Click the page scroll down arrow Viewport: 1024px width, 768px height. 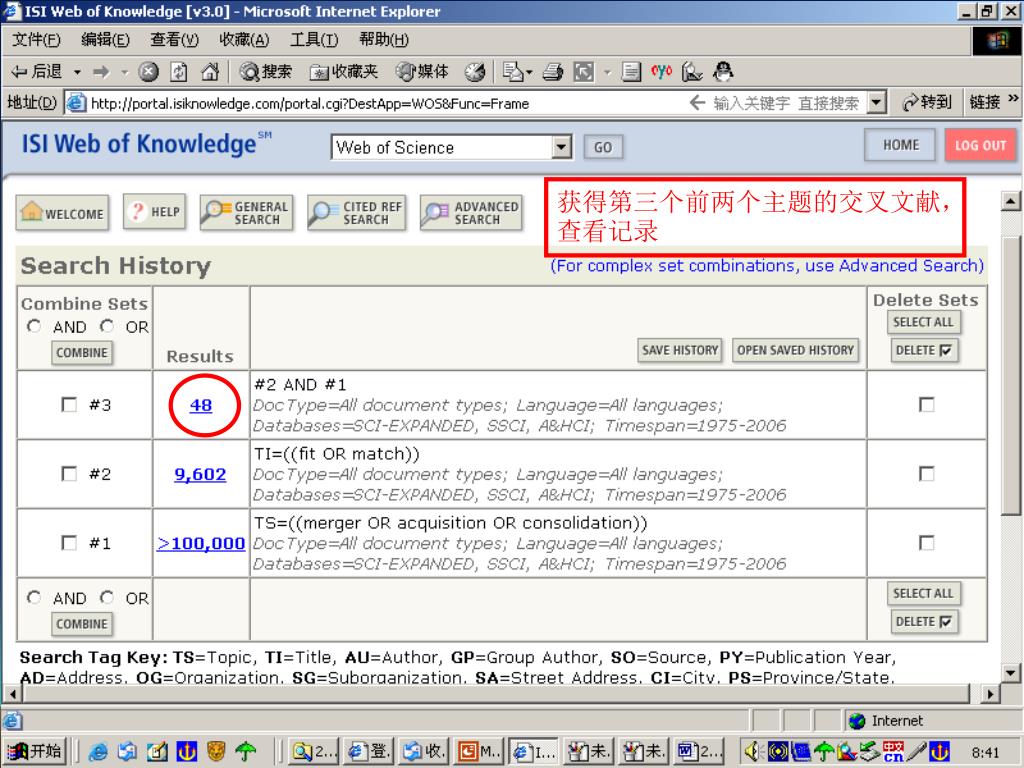(x=1011, y=673)
